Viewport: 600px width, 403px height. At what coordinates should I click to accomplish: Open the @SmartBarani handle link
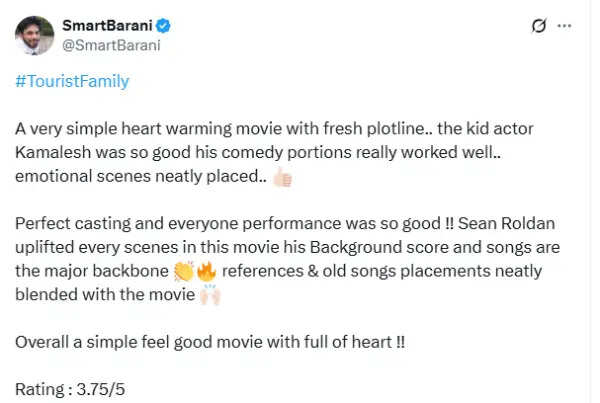[111, 45]
